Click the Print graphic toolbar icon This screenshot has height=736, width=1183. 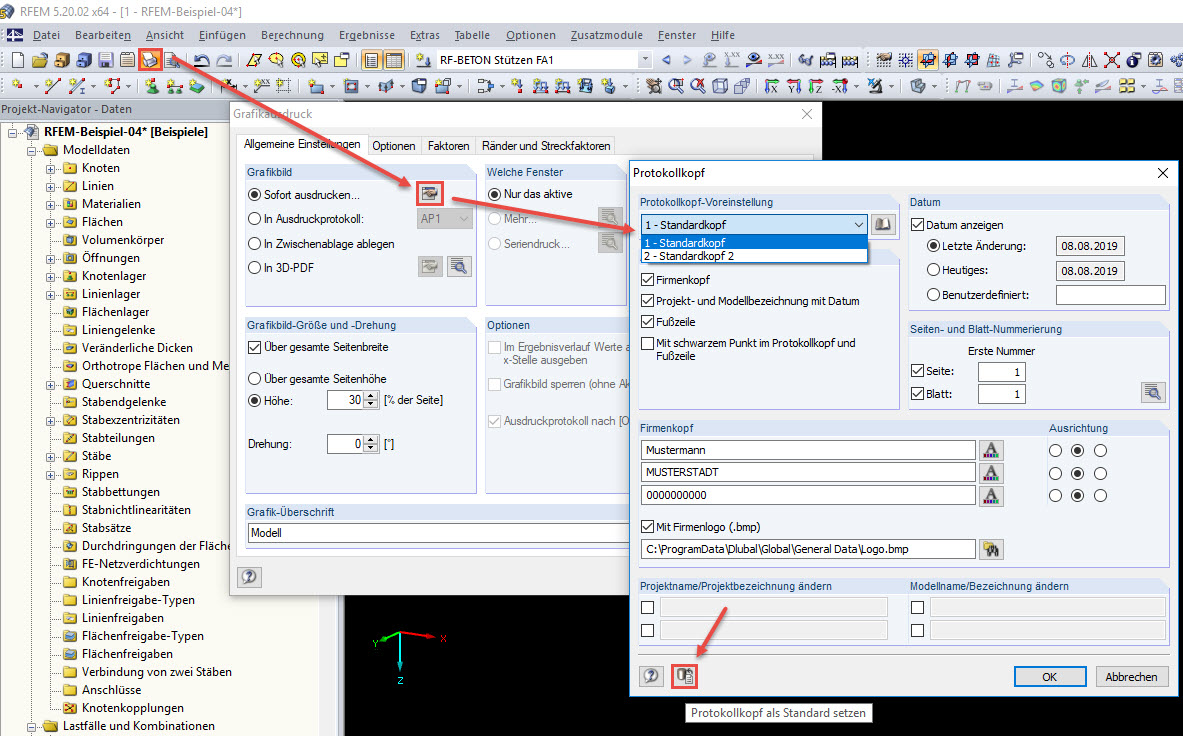click(150, 60)
